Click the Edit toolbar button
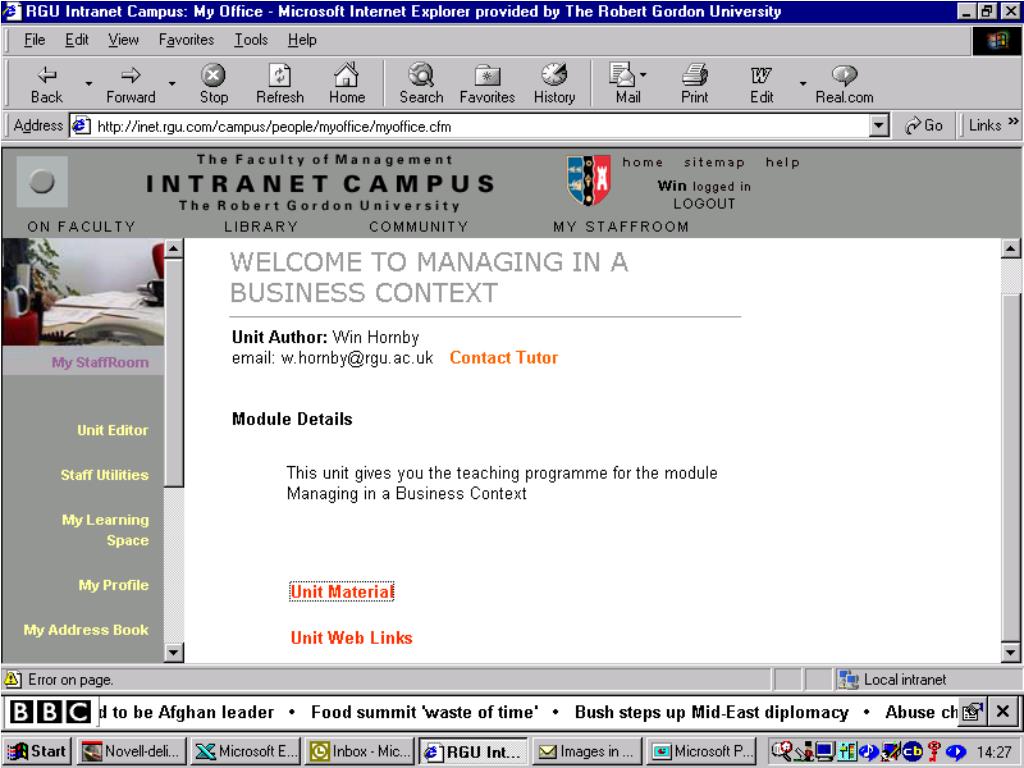Viewport: 1024px width, 768px height. (x=761, y=84)
